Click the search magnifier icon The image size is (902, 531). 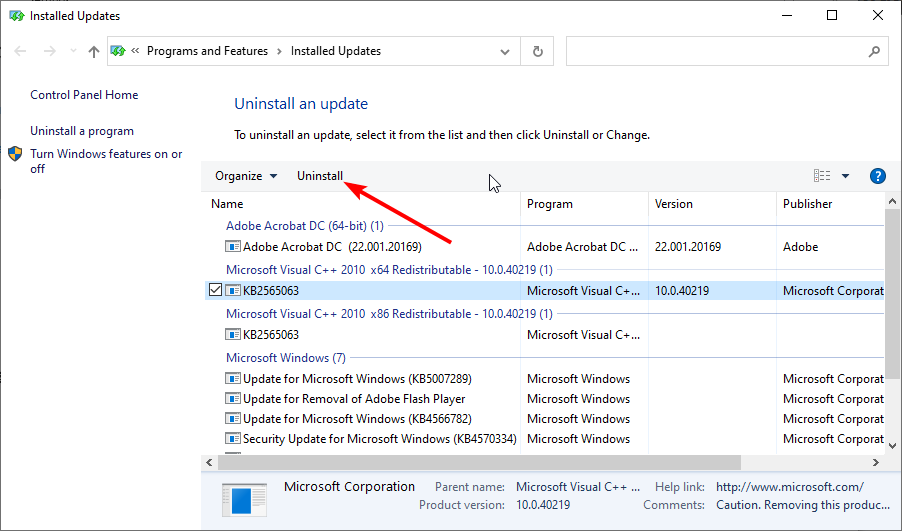pos(874,51)
